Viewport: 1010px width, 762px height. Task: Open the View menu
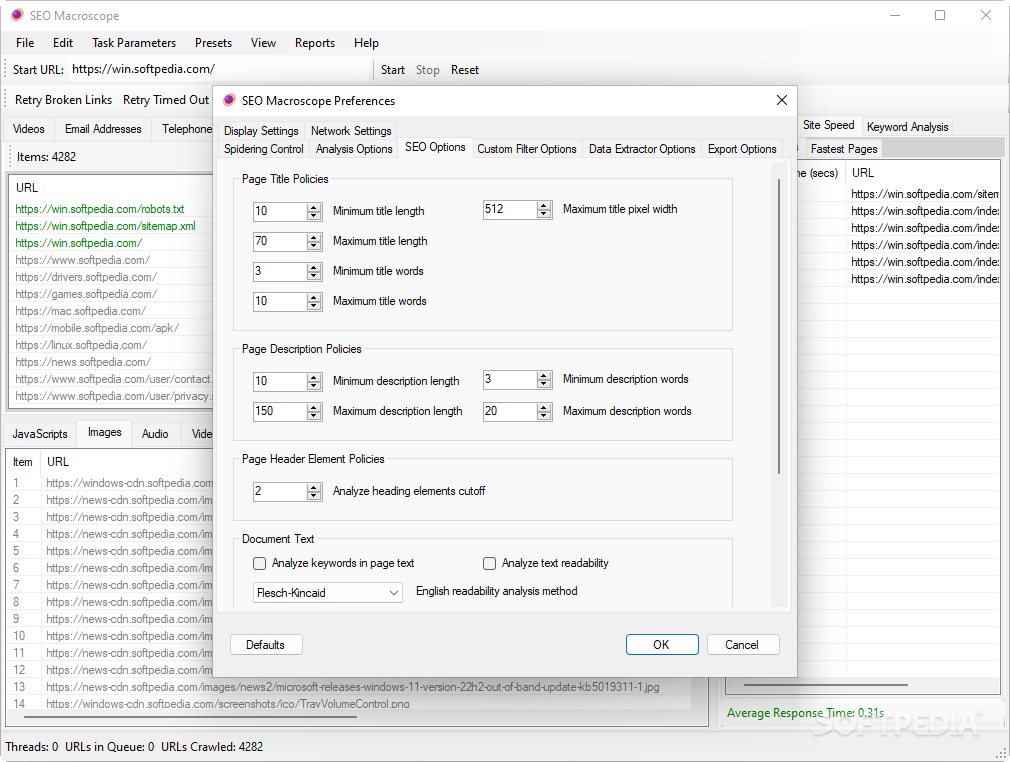point(263,43)
